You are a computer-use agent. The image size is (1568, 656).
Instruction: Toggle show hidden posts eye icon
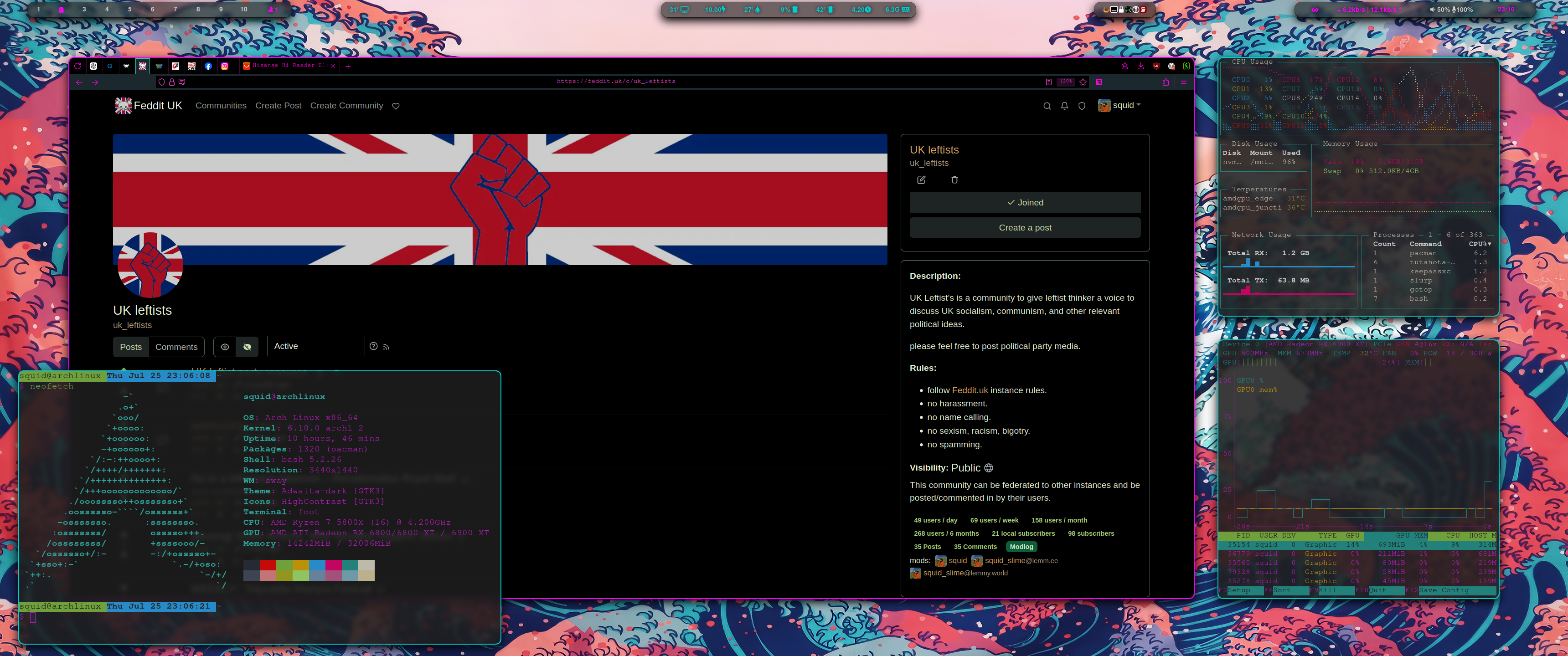point(225,347)
